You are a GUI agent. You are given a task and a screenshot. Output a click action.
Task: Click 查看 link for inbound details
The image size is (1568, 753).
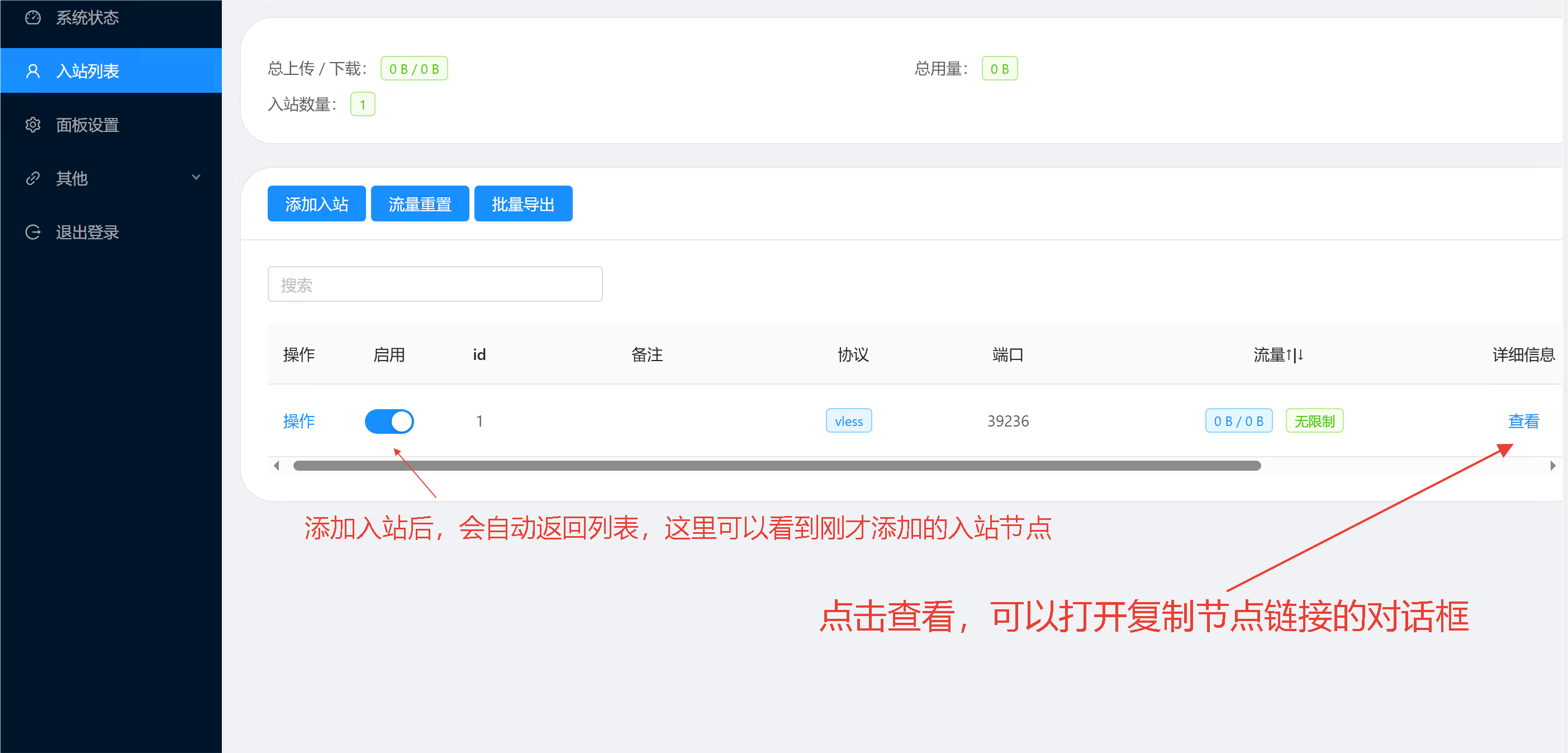(x=1523, y=422)
